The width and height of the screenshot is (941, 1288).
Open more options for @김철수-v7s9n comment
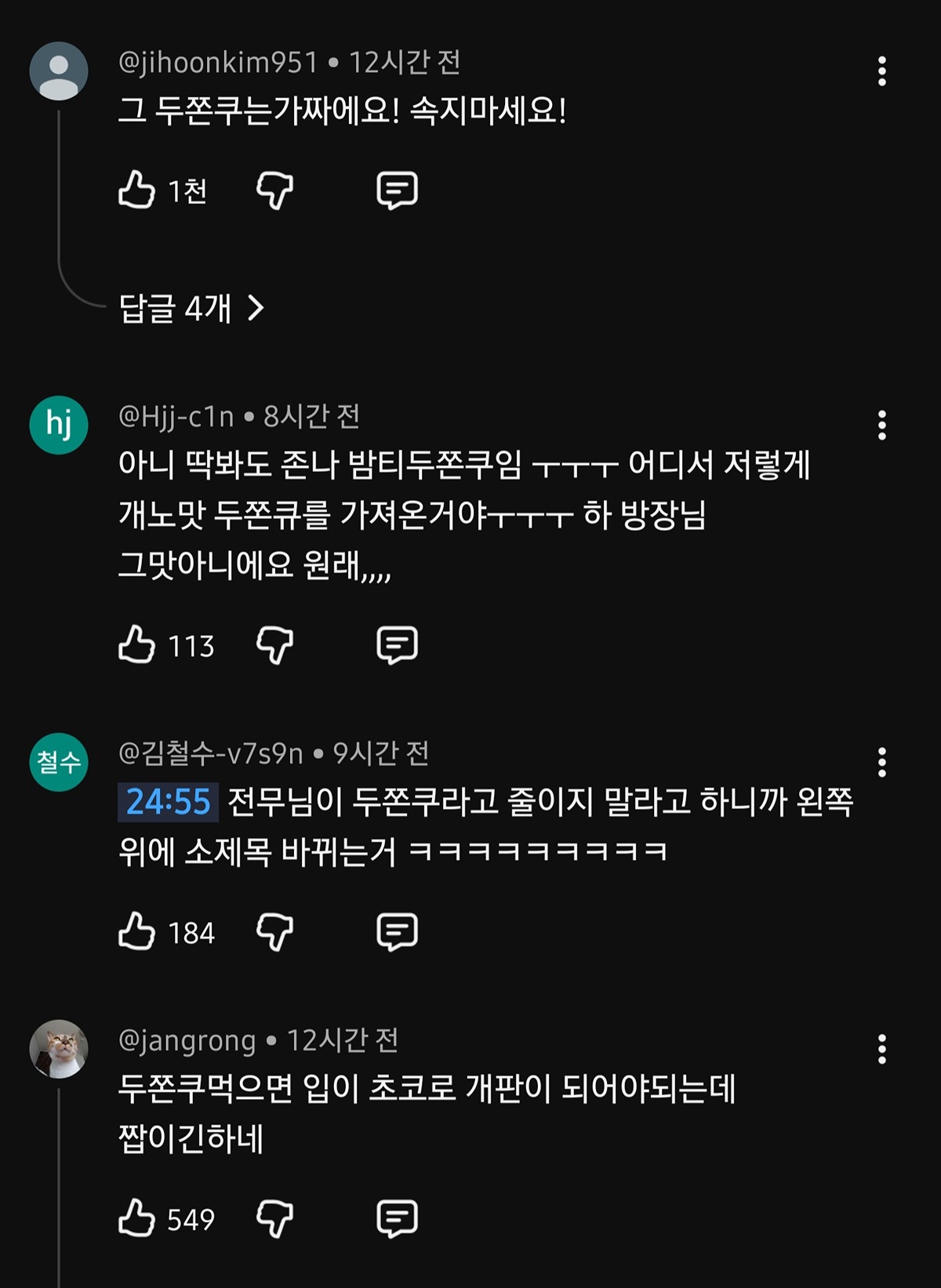882,762
